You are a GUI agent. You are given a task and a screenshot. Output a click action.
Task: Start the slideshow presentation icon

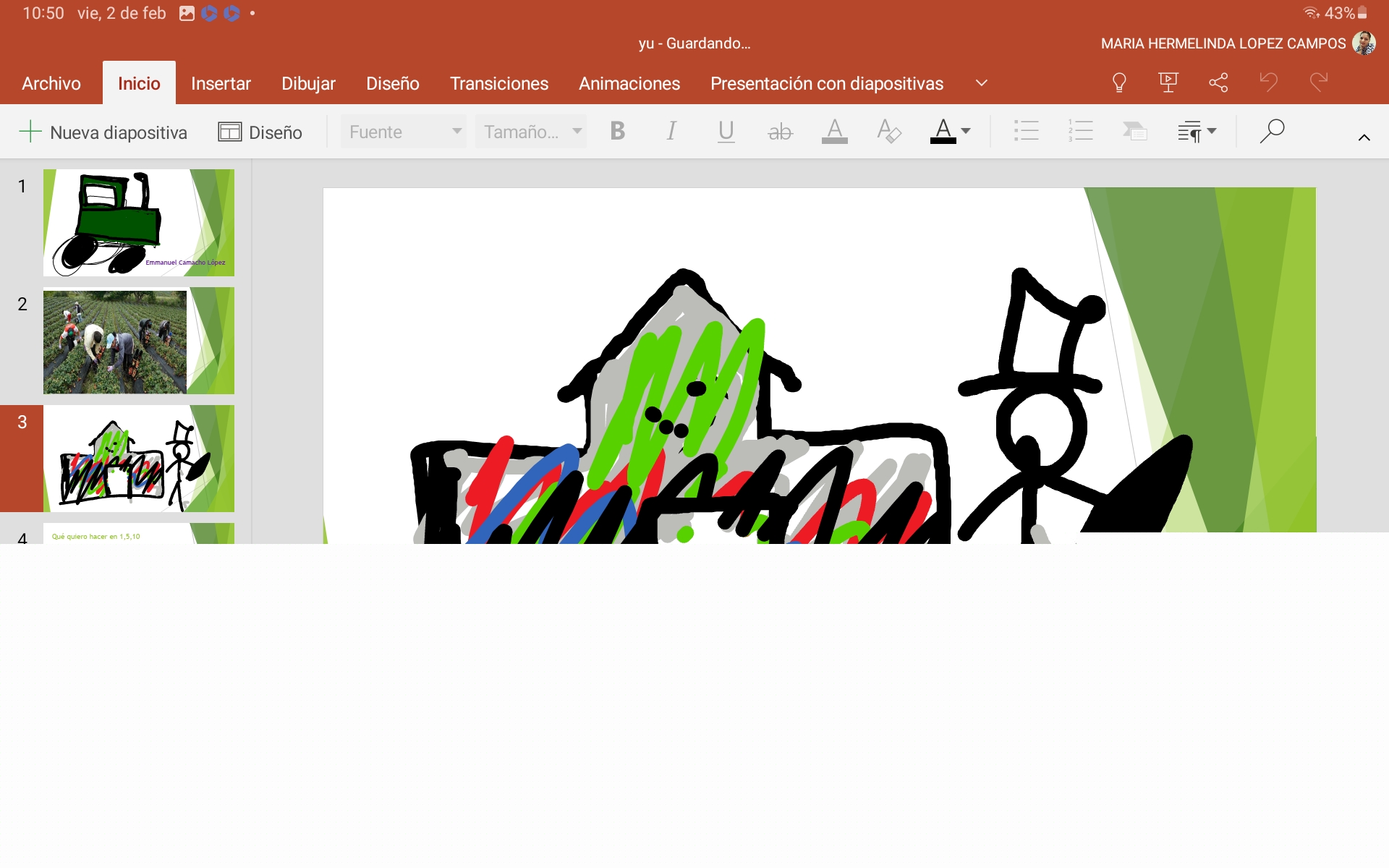(1168, 82)
